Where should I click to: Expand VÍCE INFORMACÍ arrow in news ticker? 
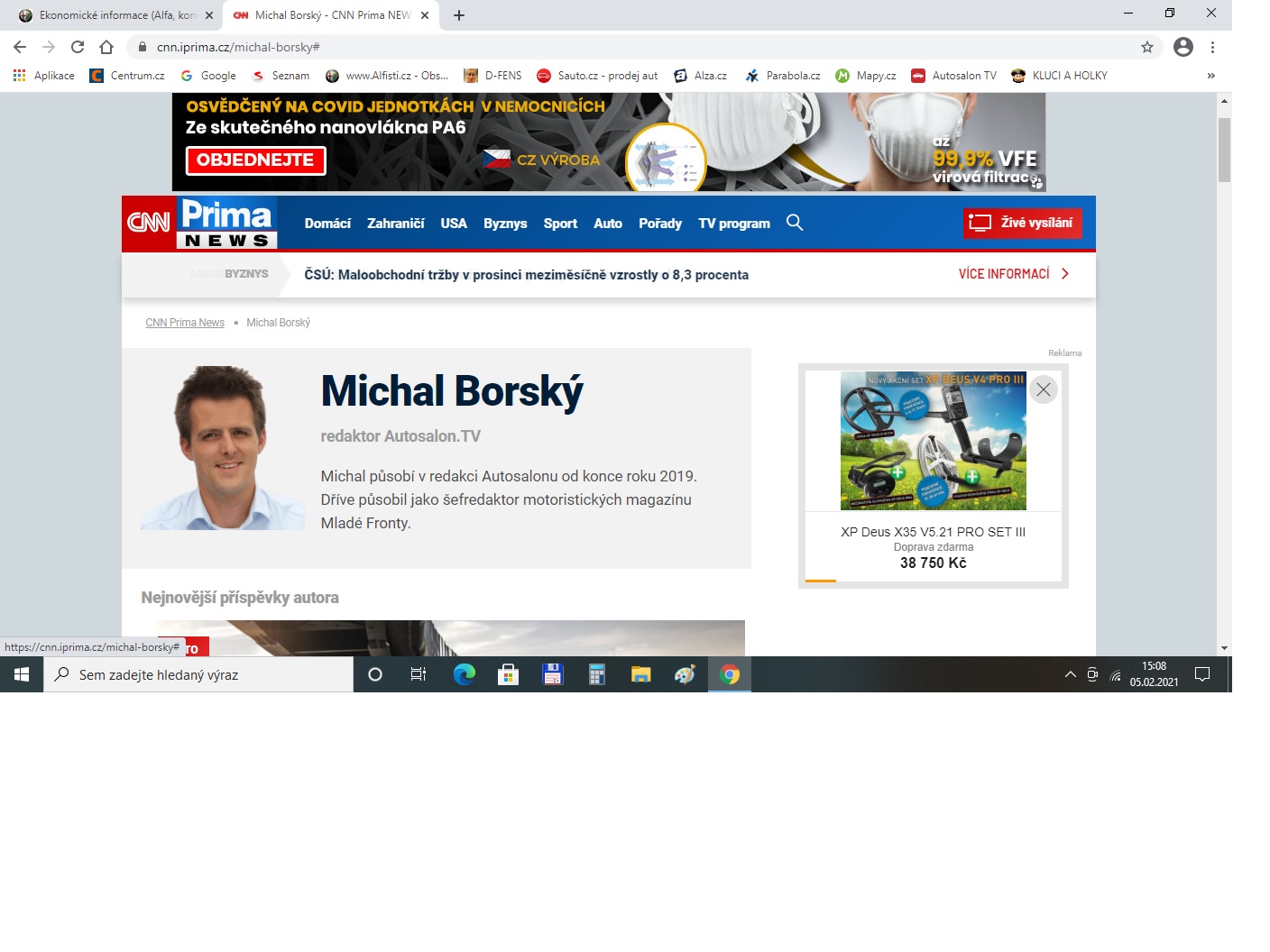pyautogui.click(x=1065, y=274)
